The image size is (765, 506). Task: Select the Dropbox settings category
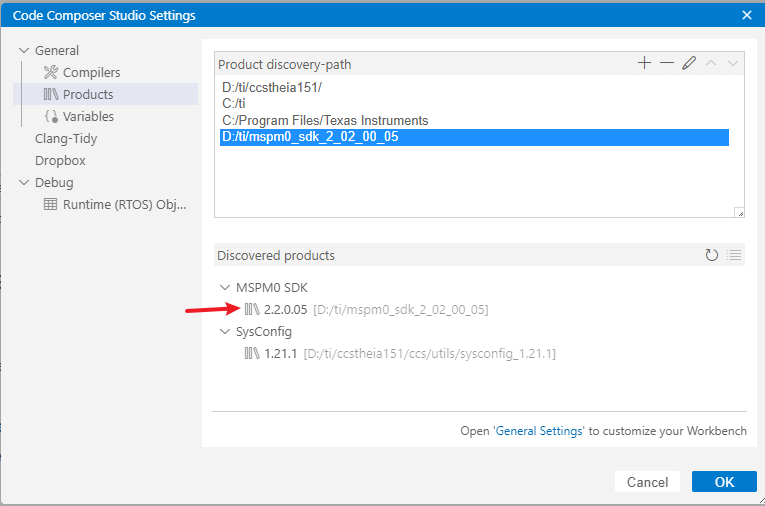(60, 161)
